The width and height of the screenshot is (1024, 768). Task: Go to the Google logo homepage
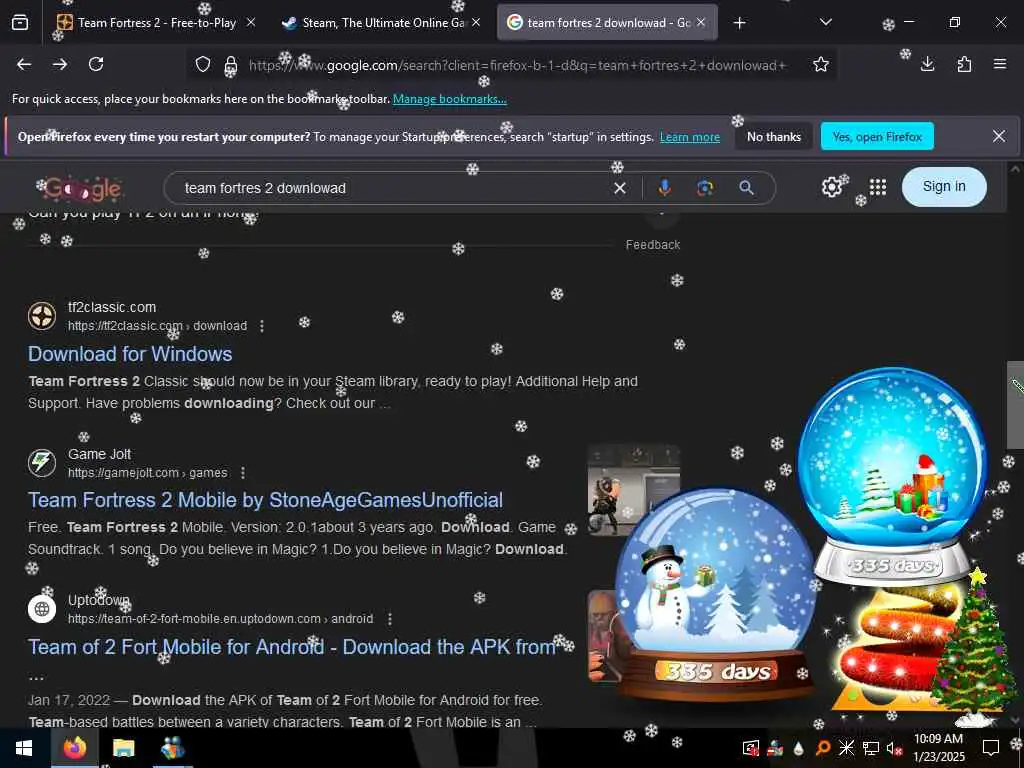tap(82, 189)
